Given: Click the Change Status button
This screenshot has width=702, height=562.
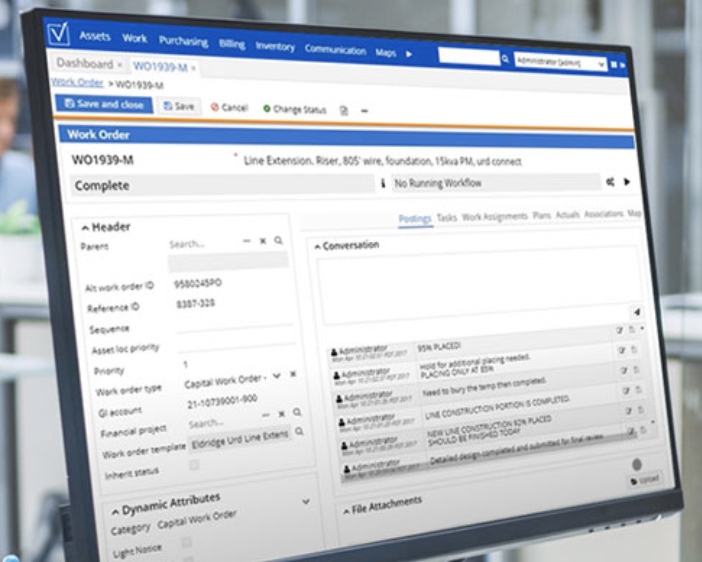Looking at the screenshot, I should tap(295, 109).
